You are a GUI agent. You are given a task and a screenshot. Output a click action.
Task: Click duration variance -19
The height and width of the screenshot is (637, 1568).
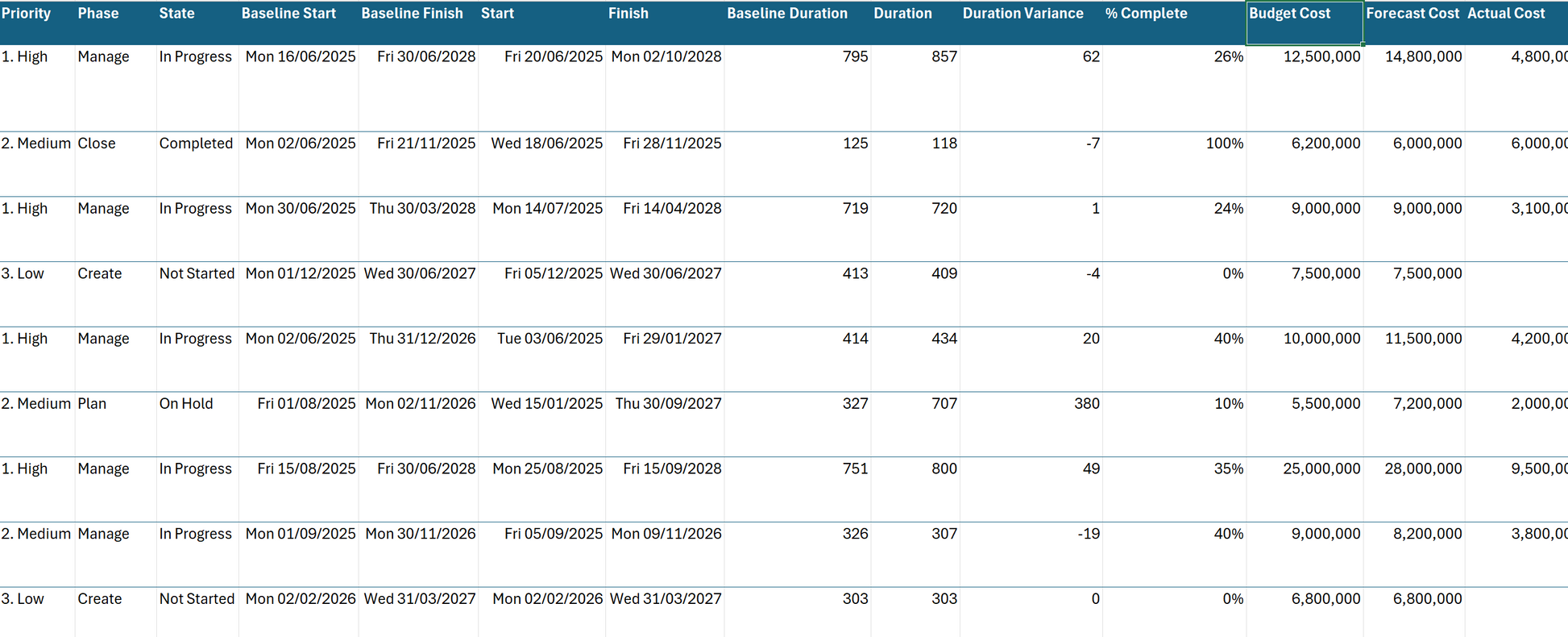(x=1089, y=535)
